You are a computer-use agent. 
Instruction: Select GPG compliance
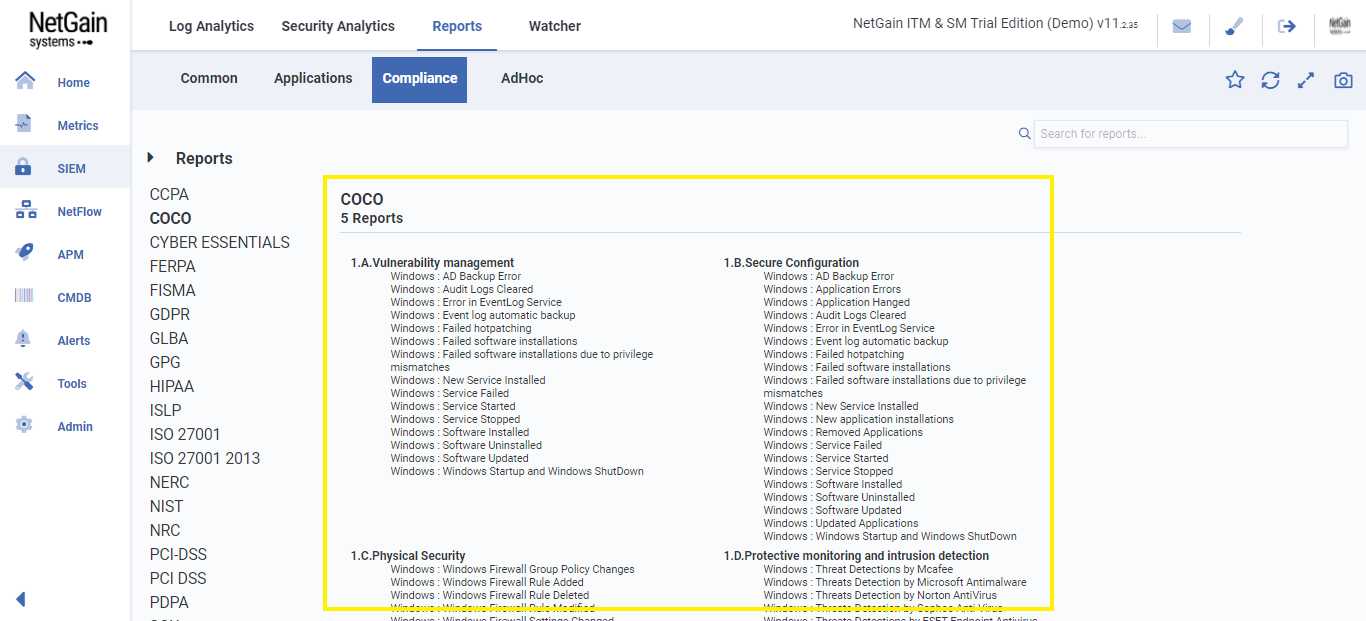pyautogui.click(x=165, y=362)
